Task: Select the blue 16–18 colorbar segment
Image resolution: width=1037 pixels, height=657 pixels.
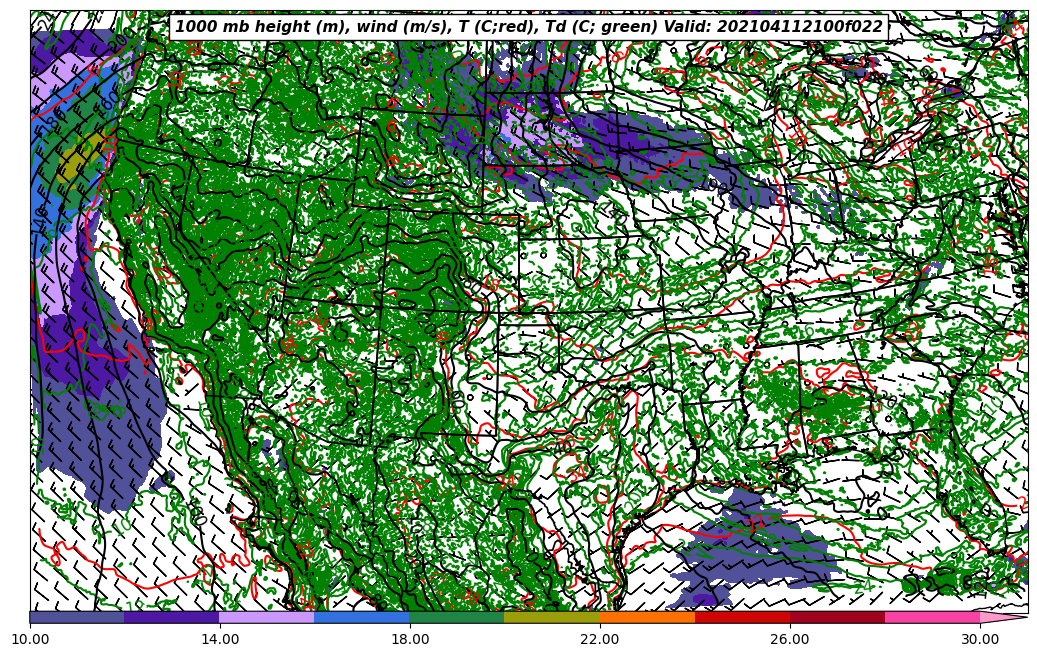Action: tap(362, 617)
